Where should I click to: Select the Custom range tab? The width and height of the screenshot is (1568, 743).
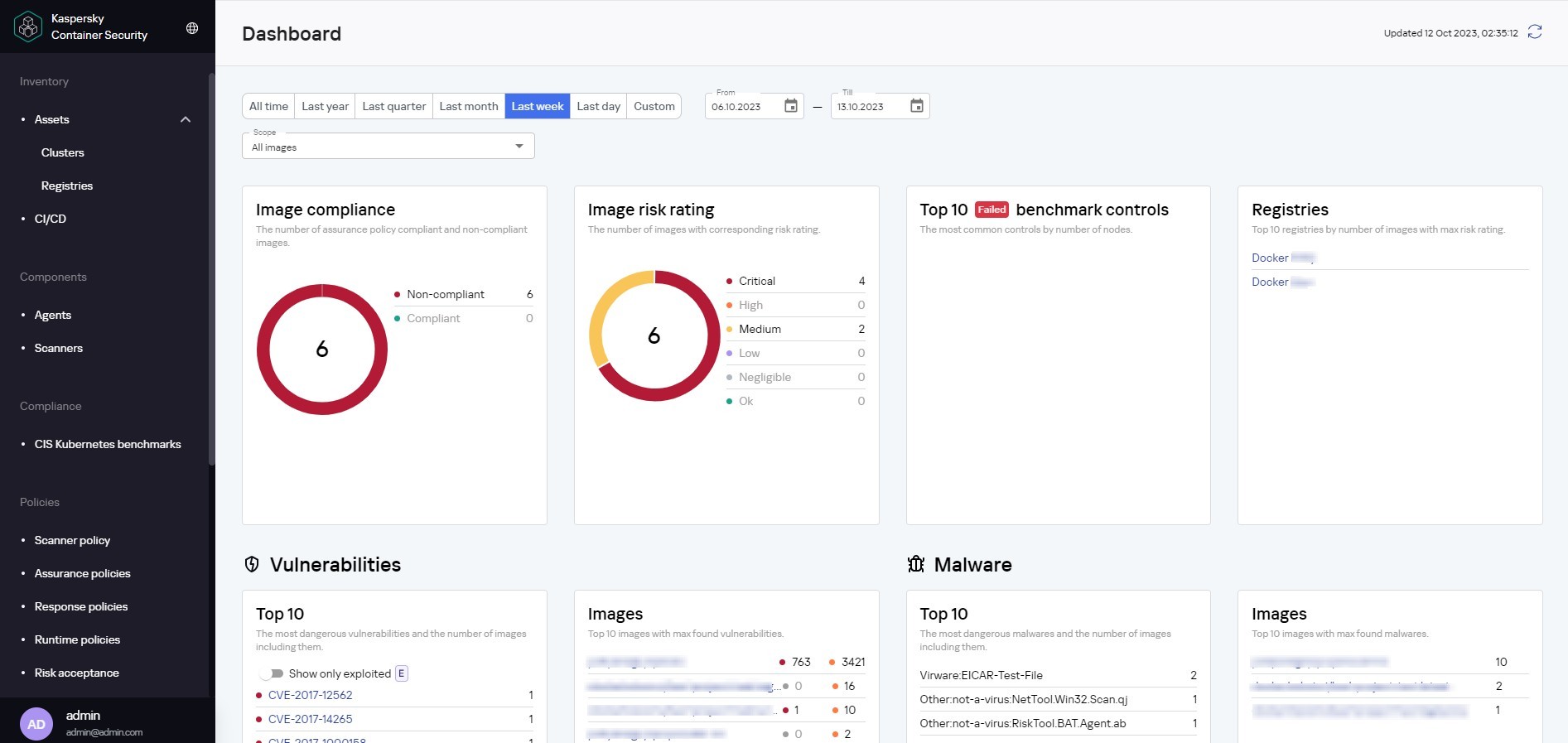(x=654, y=106)
